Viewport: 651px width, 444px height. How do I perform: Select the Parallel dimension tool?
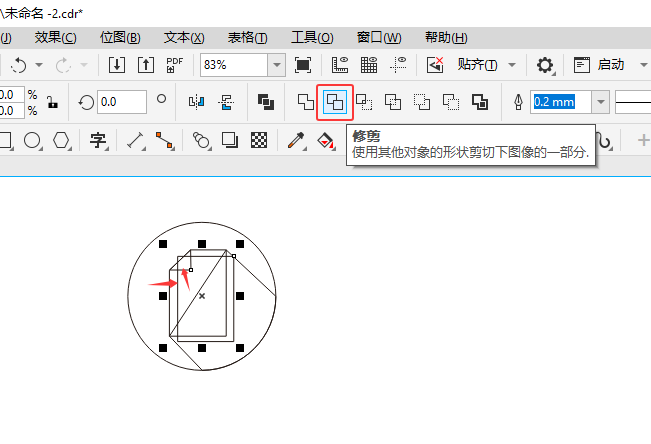(x=136, y=140)
